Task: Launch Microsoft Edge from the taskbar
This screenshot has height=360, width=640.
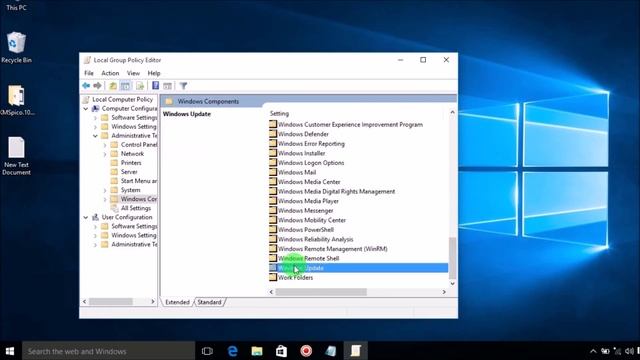Action: 233,351
